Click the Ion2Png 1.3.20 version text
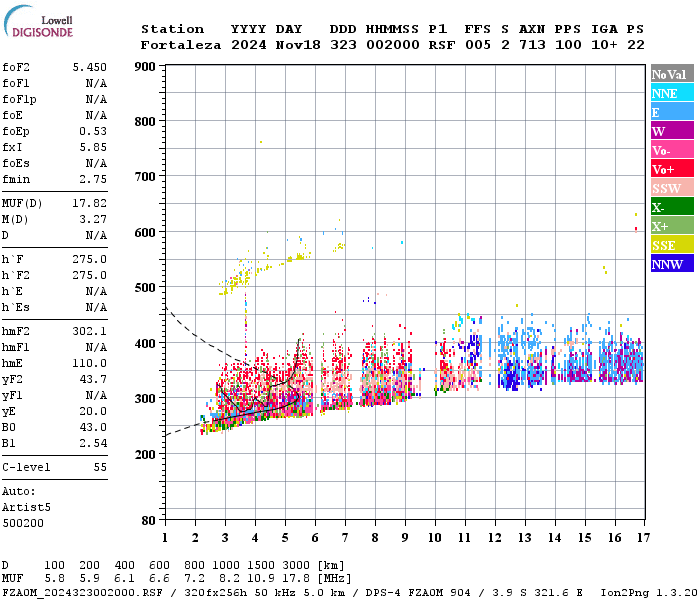The image size is (700, 600). pos(649,592)
